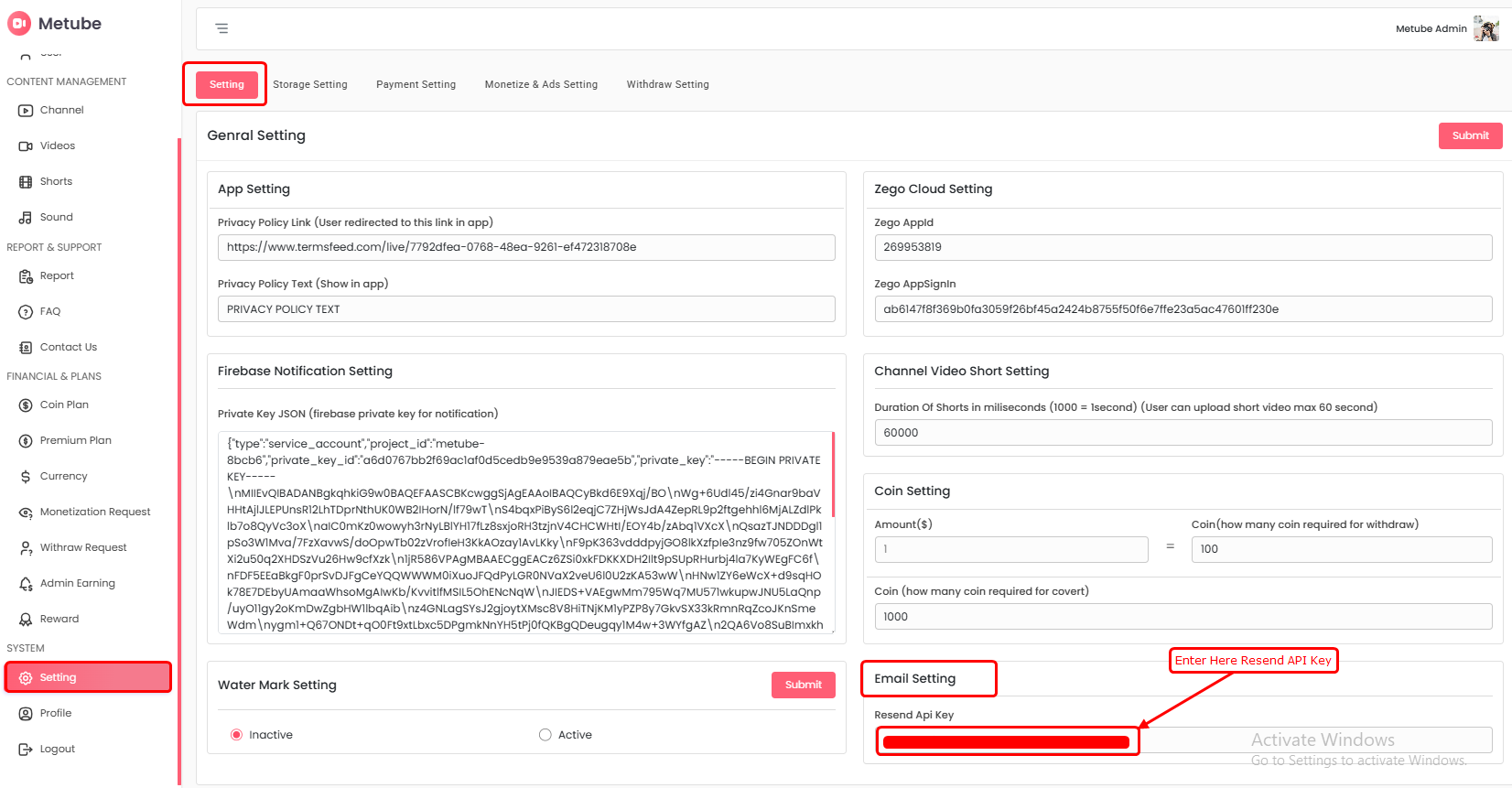Submit the General Setting form
This screenshot has height=788, width=1512.
[x=1470, y=135]
